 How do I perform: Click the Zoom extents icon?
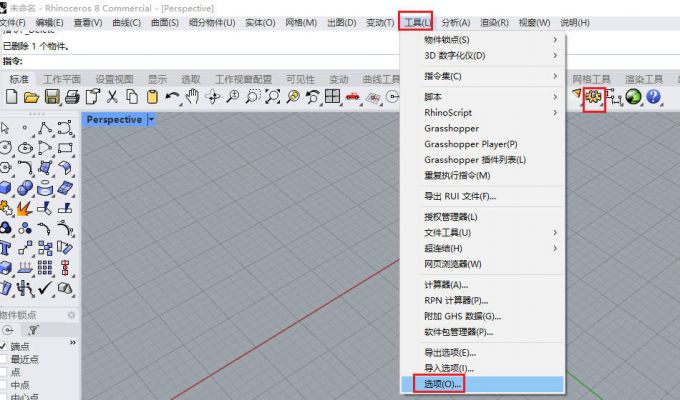(272, 96)
